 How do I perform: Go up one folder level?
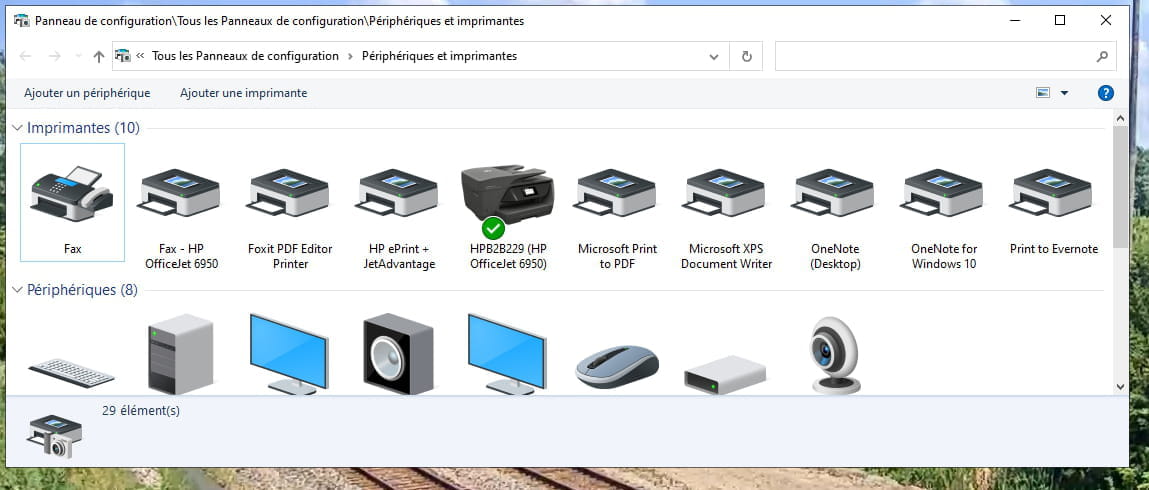(x=99, y=56)
